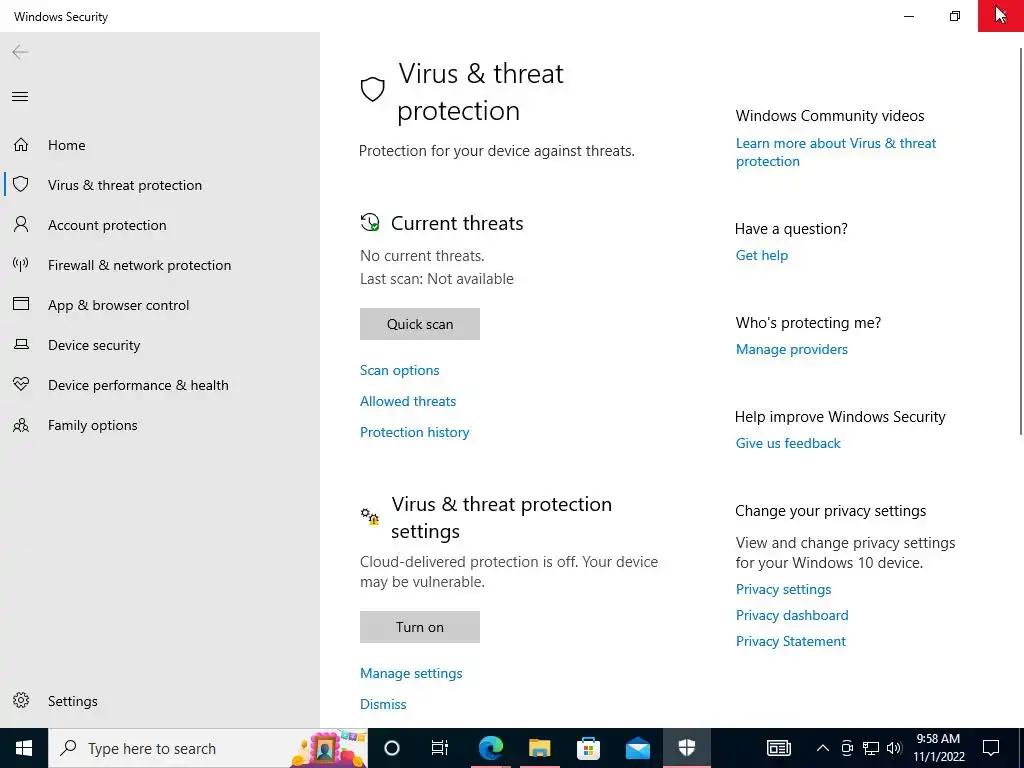Click the Family options people icon
Screen dimensions: 1024x768
[x=21, y=425]
